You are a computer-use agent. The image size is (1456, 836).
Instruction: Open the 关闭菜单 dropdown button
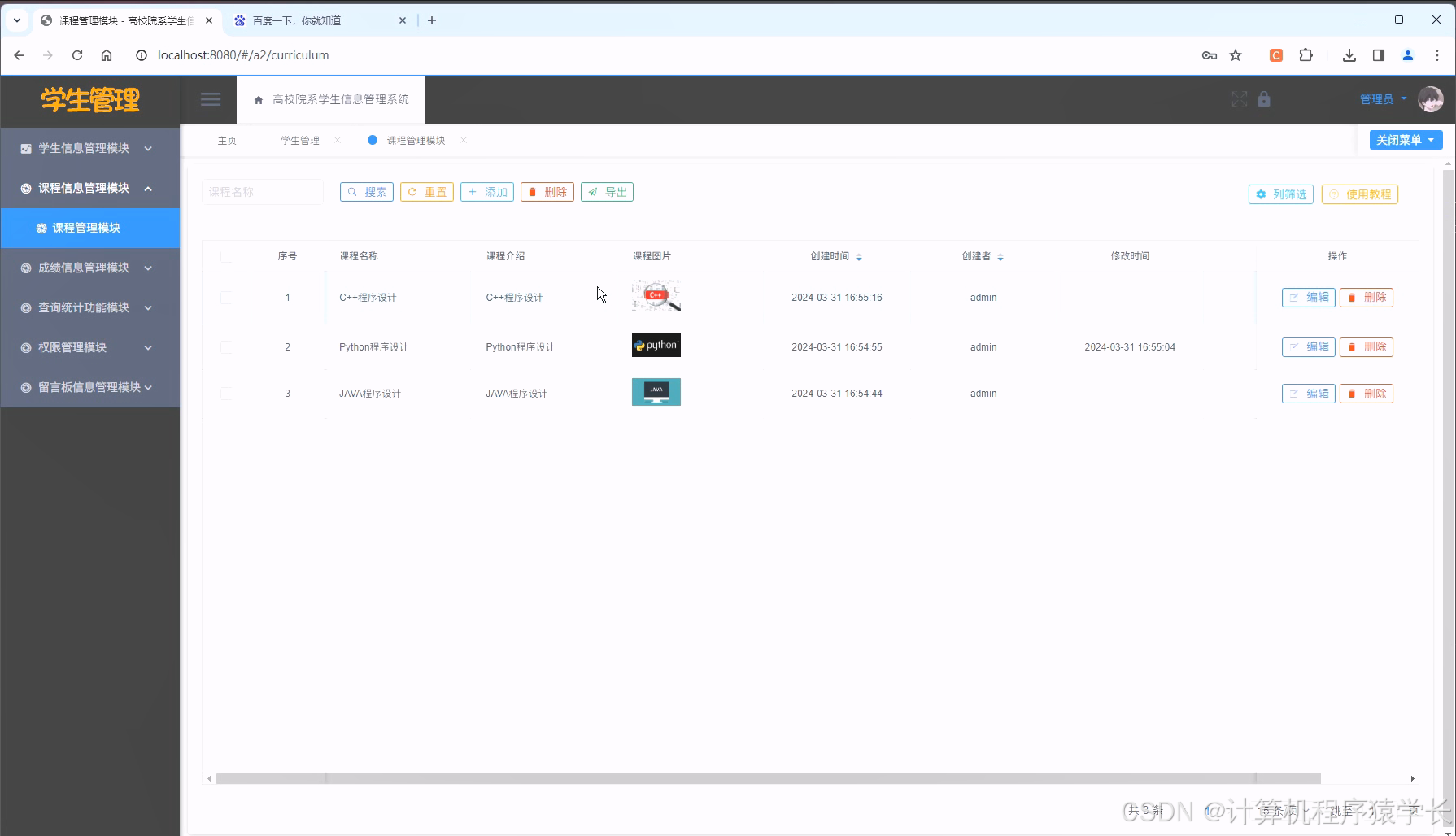pyautogui.click(x=1406, y=140)
